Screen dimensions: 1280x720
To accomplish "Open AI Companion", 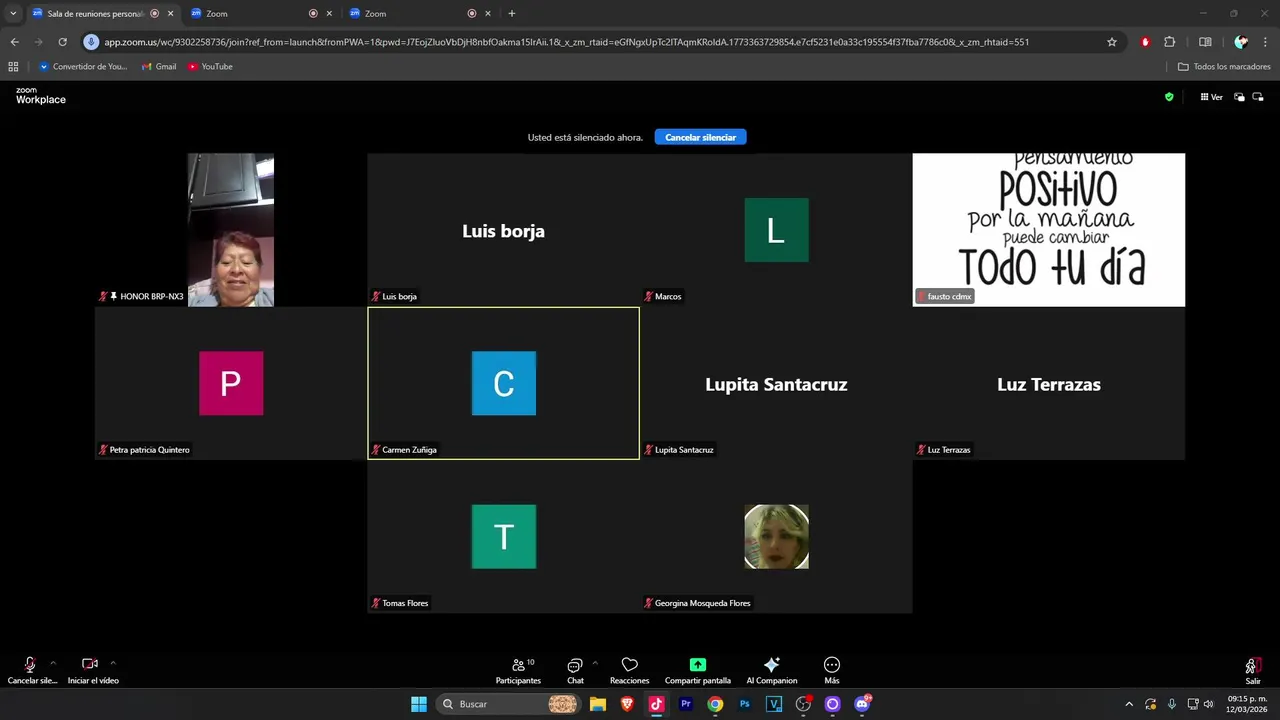I will [x=771, y=670].
